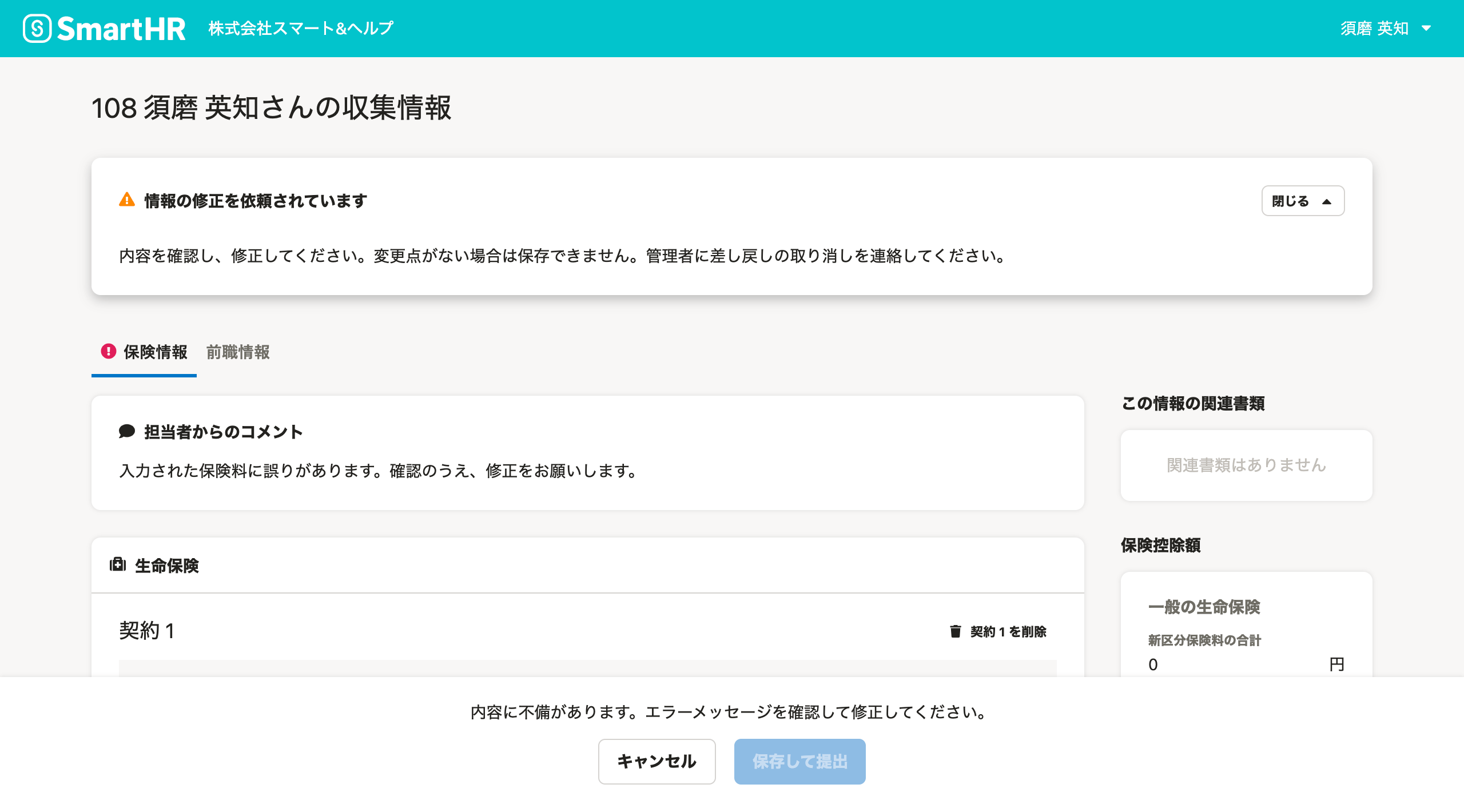Click the 担当者からのコメント heading
Image resolution: width=1464 pixels, height=812 pixels.
tap(223, 432)
